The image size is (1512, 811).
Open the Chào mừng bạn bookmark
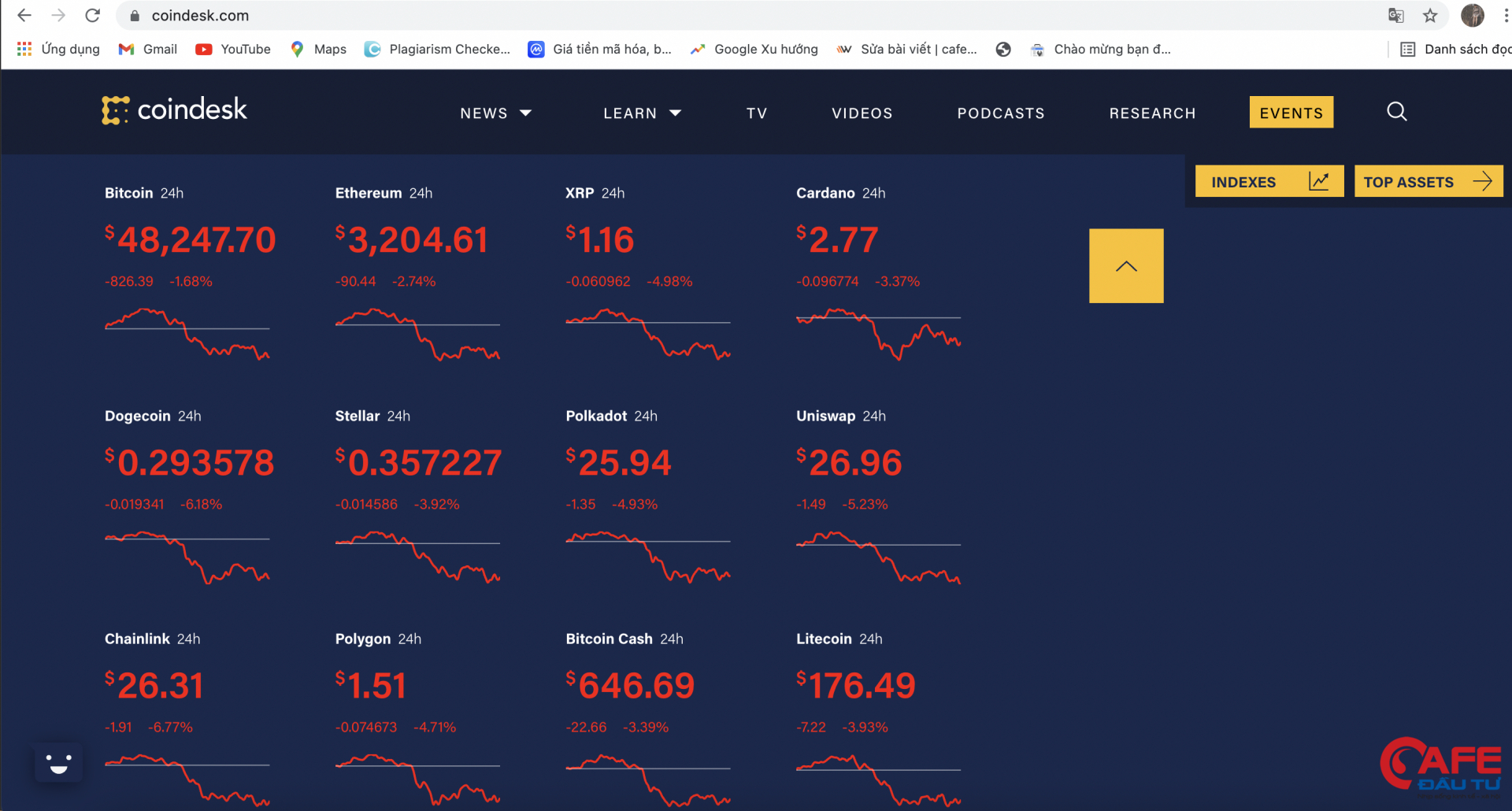pos(1101,49)
